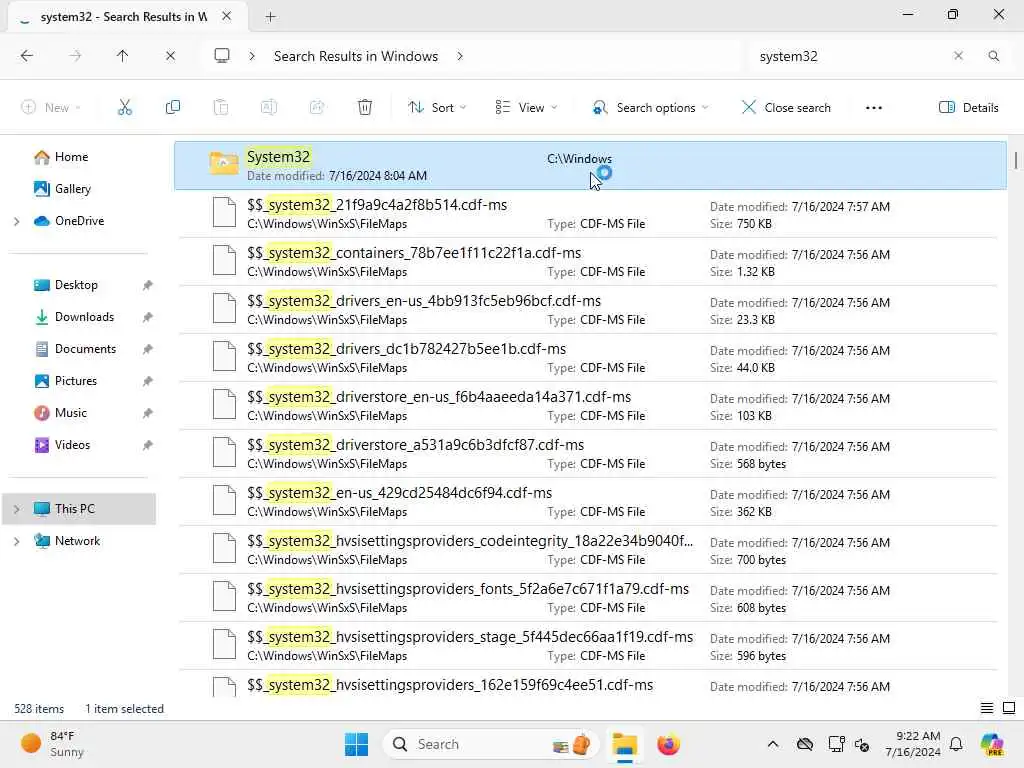Open Copilot preview icon in taskbar
This screenshot has height=768, width=1024.
coord(992,744)
